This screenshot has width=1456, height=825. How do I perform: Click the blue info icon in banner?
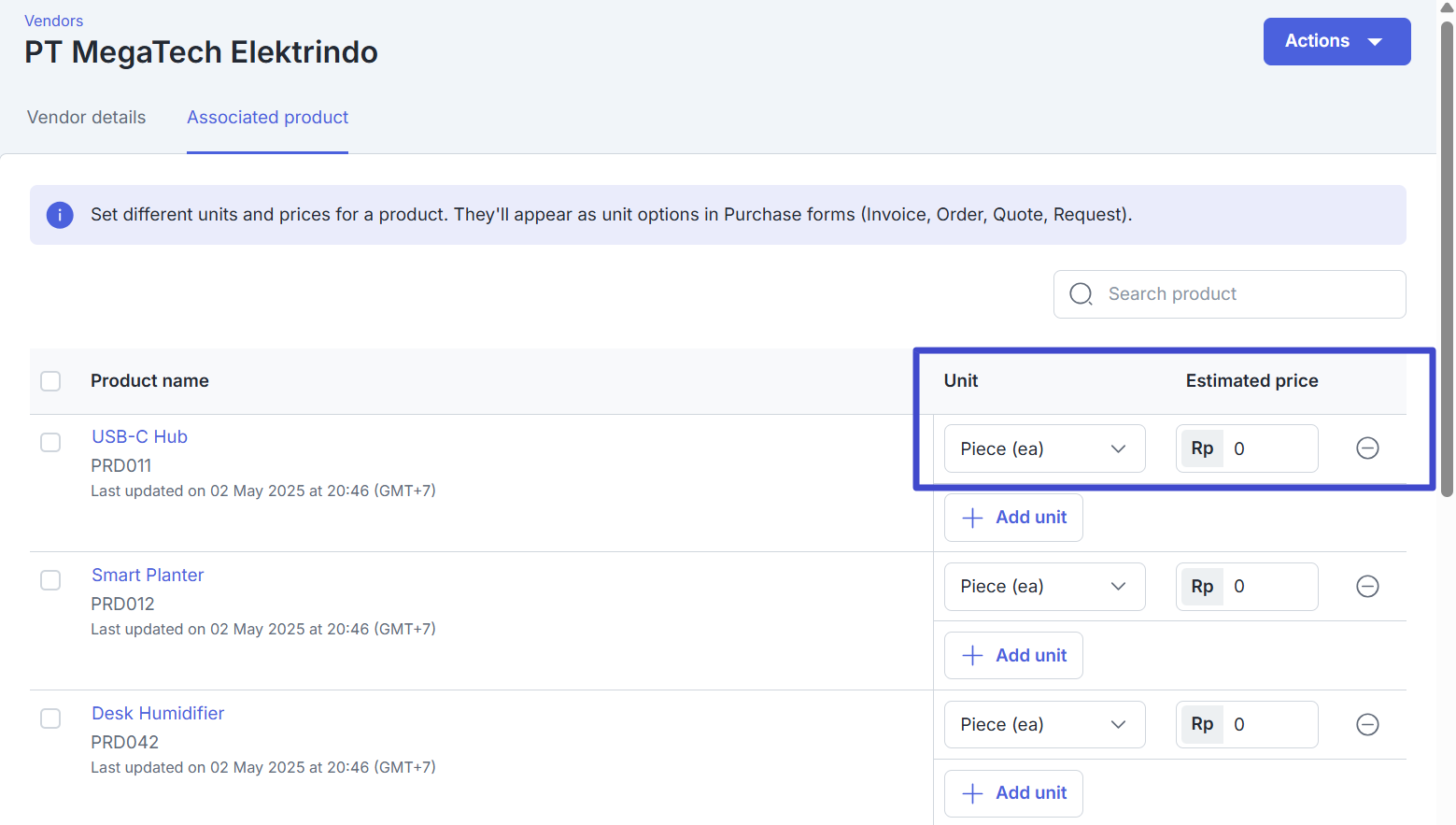pyautogui.click(x=60, y=215)
